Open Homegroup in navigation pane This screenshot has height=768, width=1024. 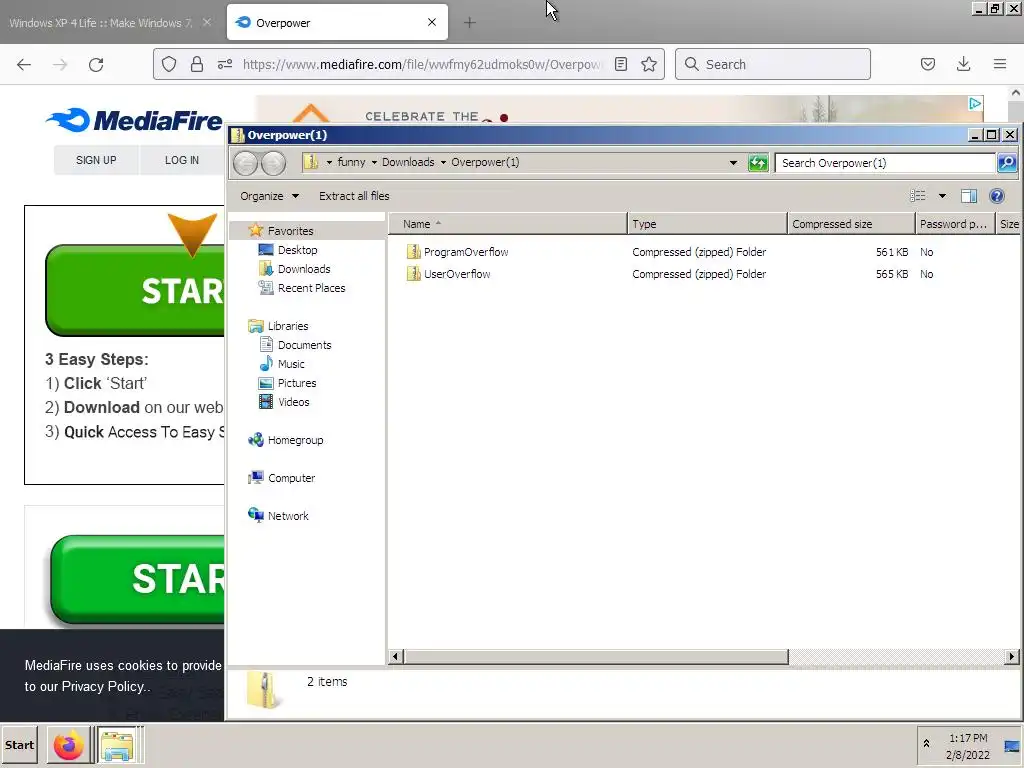click(x=295, y=440)
